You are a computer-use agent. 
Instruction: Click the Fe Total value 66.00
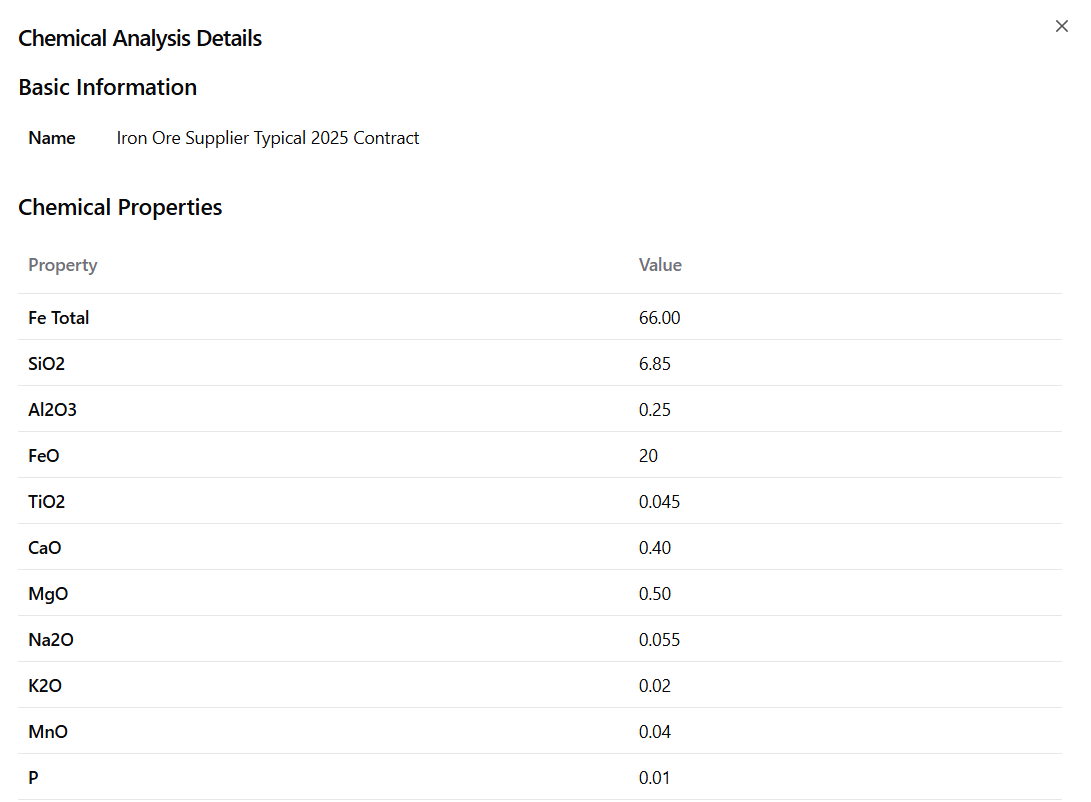point(659,318)
